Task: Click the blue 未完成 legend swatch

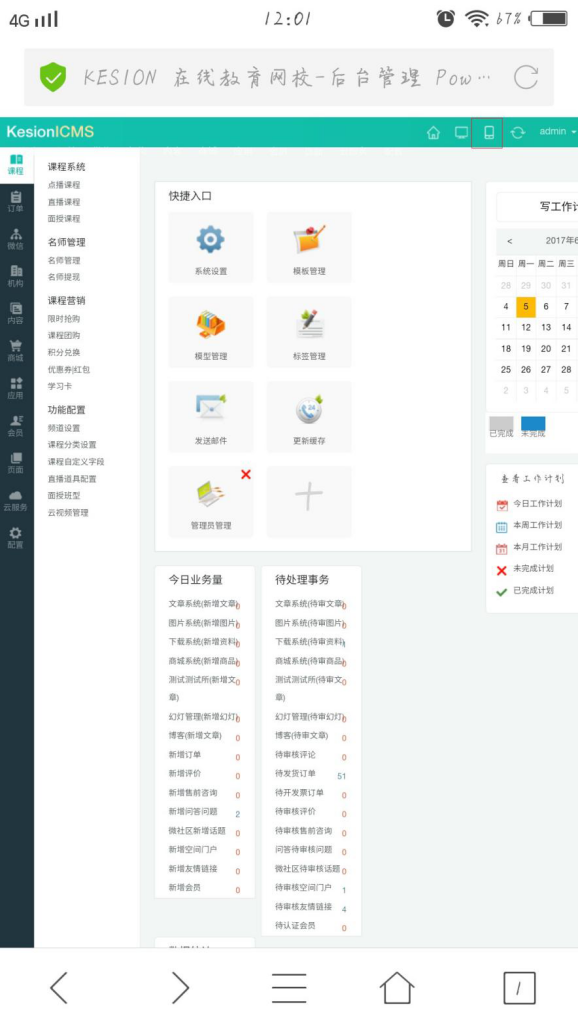Action: (x=533, y=423)
